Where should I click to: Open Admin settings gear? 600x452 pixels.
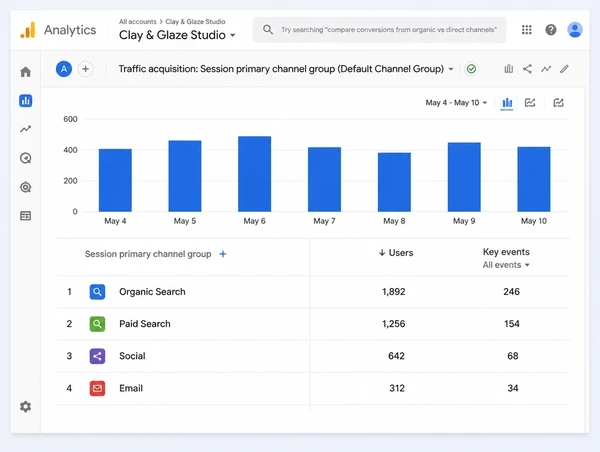26,406
